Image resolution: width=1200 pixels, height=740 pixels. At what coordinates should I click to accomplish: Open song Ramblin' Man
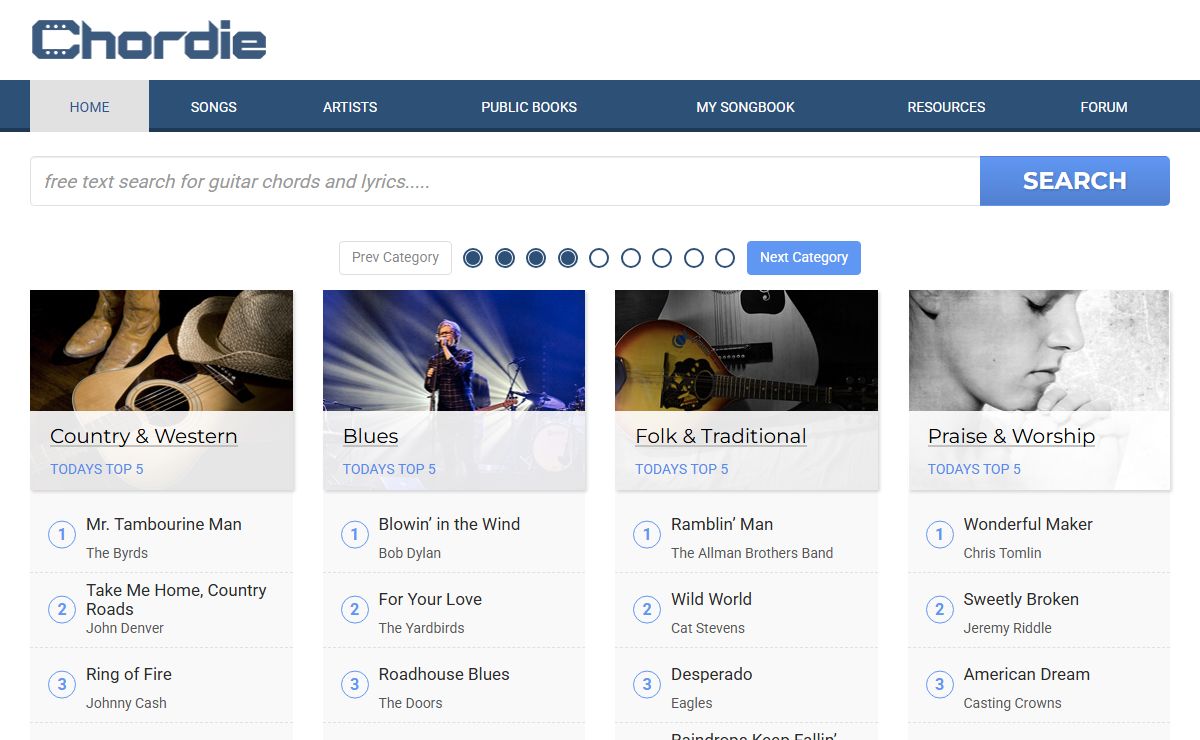722,524
